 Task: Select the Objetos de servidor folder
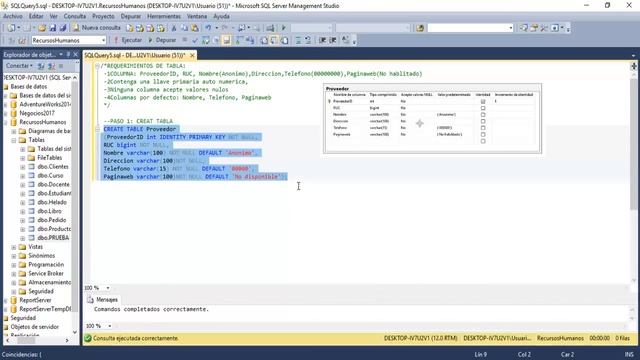[x=34, y=327]
